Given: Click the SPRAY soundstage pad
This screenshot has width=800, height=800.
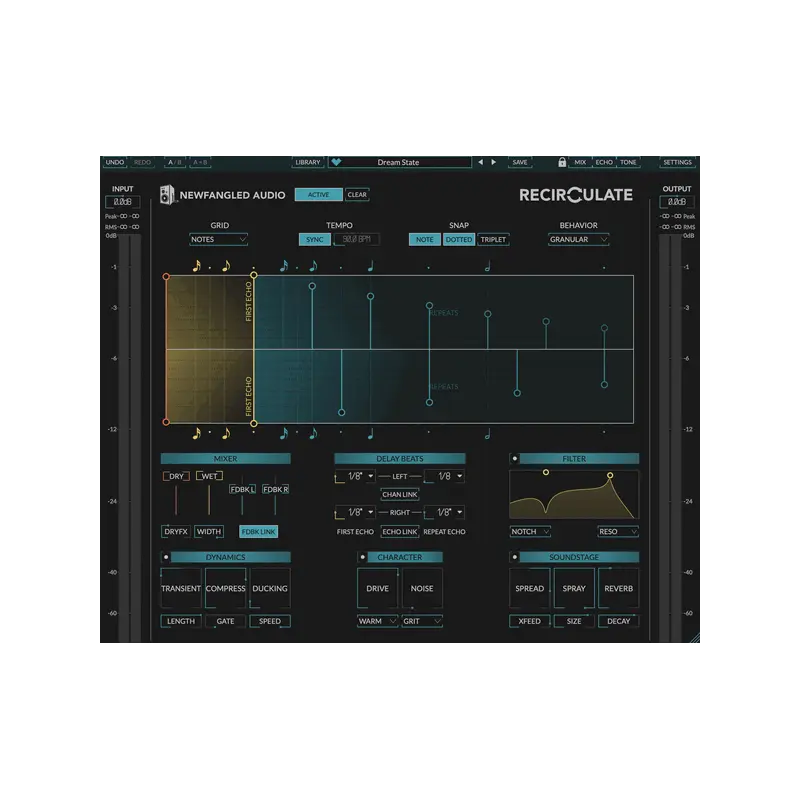Looking at the screenshot, I should (574, 588).
